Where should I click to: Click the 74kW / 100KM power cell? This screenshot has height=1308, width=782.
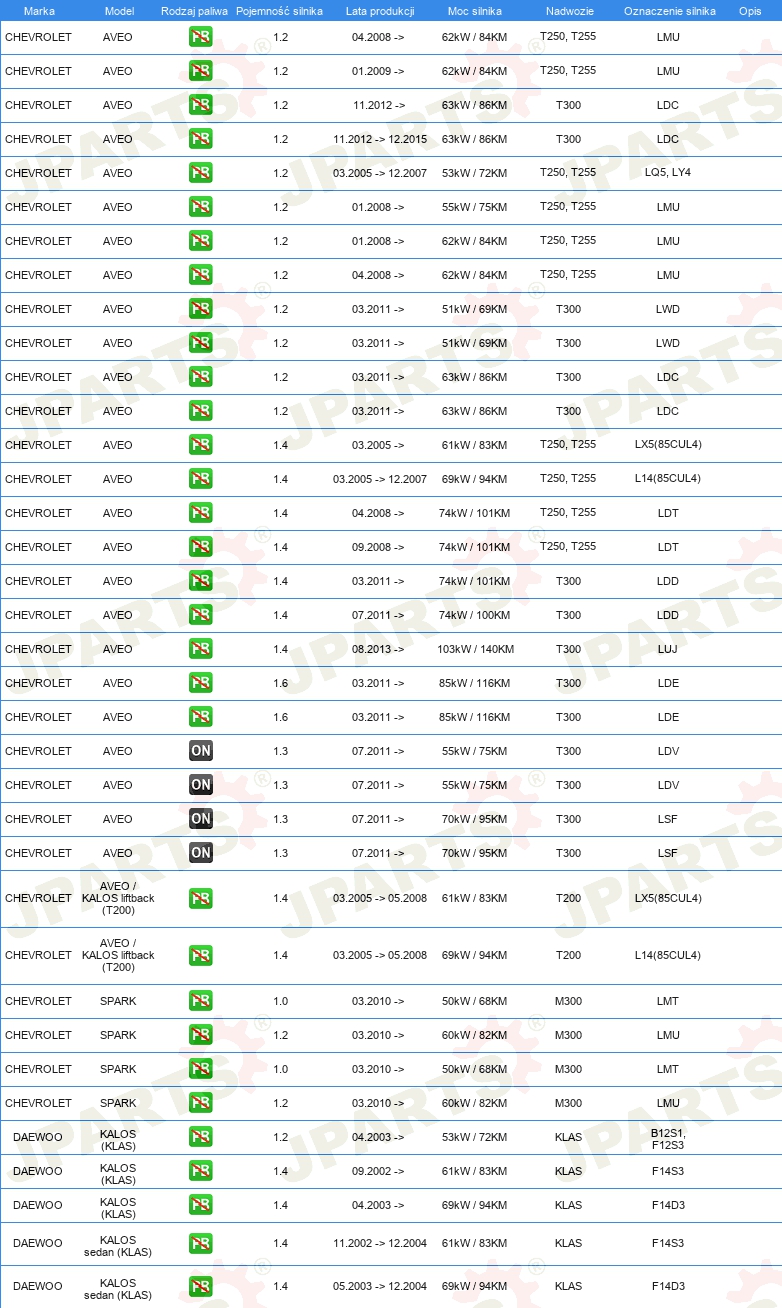(475, 615)
